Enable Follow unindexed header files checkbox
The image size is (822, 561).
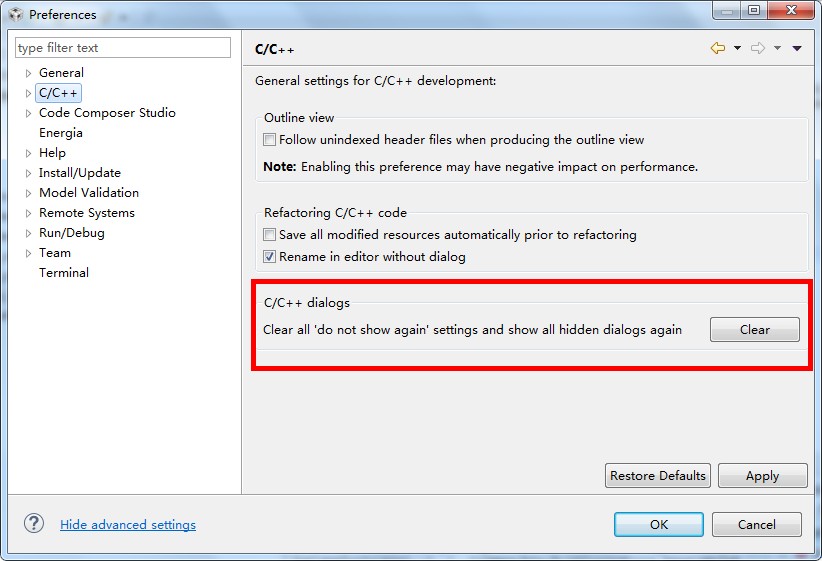point(269,139)
